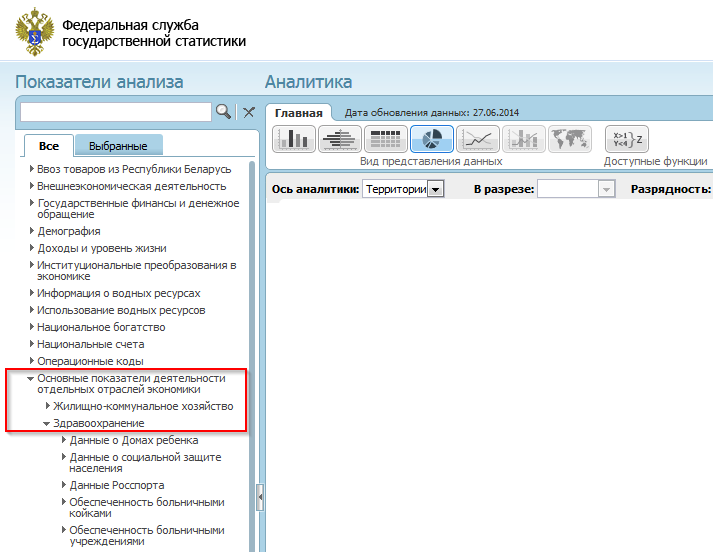Viewport: 713px width, 552px height.
Task: Collapse the Здравоохранение node
Action: (x=46, y=423)
